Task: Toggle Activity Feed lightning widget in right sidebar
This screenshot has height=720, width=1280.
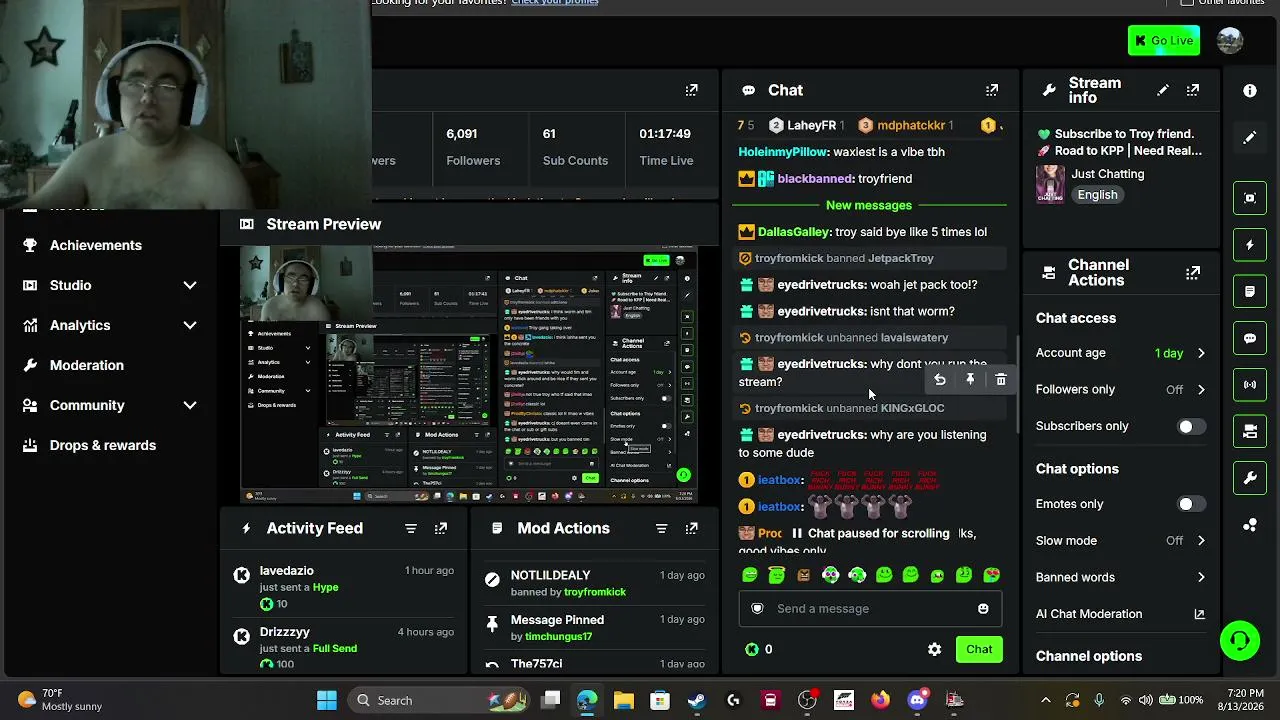Action: [x=1250, y=245]
